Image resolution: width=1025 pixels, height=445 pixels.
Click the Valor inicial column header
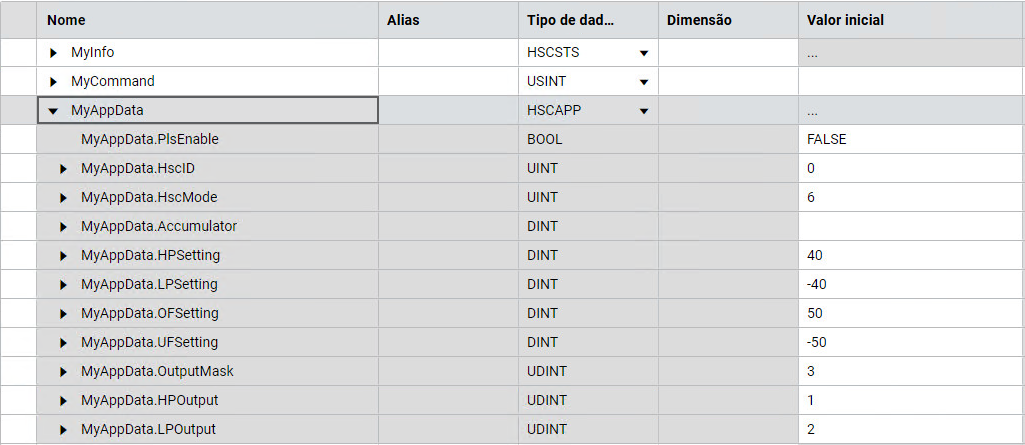click(845, 20)
